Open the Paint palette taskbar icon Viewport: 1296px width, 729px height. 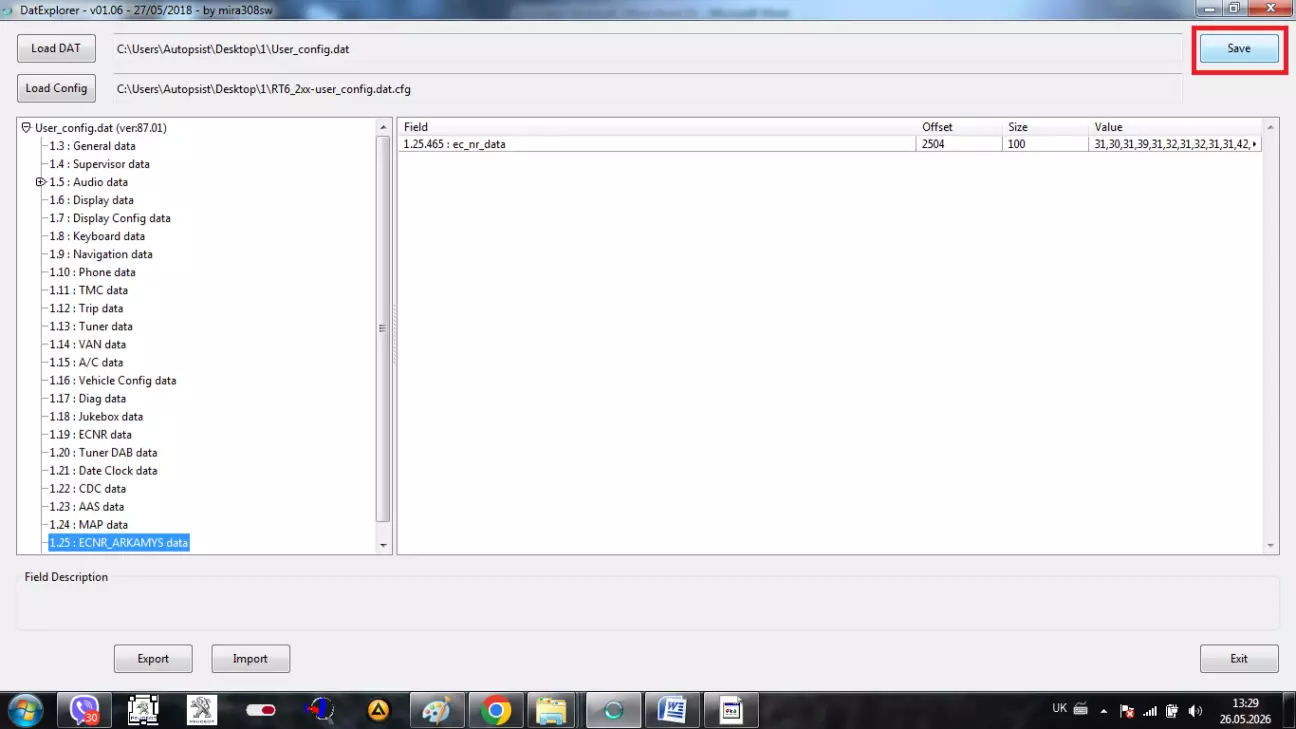(437, 710)
